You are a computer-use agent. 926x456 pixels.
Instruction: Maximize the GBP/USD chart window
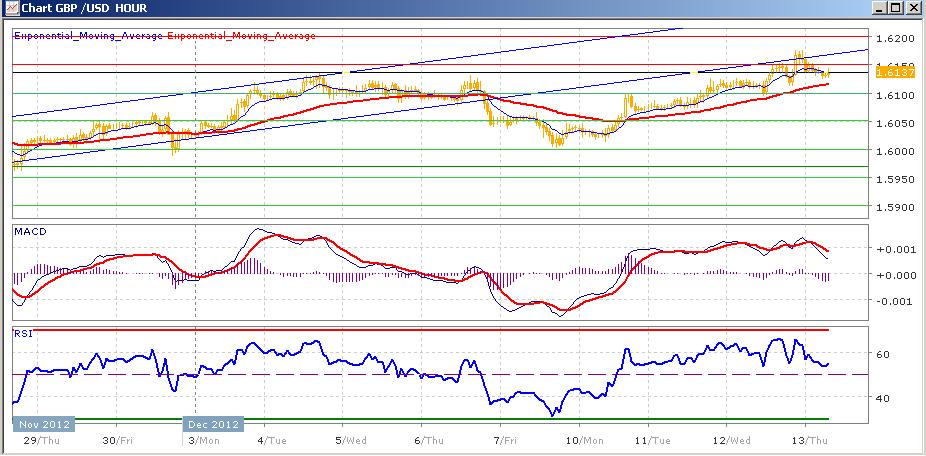click(895, 9)
